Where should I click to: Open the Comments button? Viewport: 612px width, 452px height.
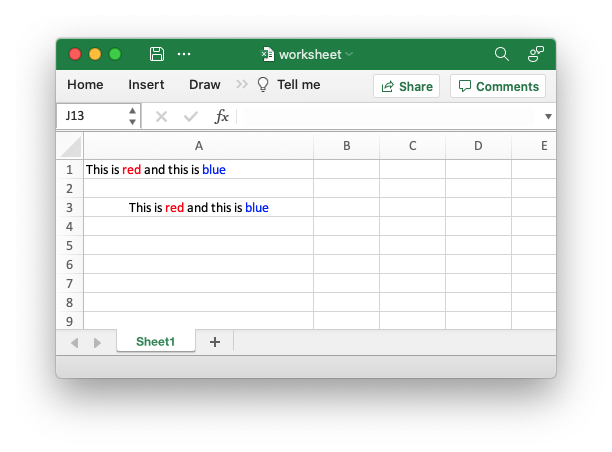pyautogui.click(x=498, y=86)
